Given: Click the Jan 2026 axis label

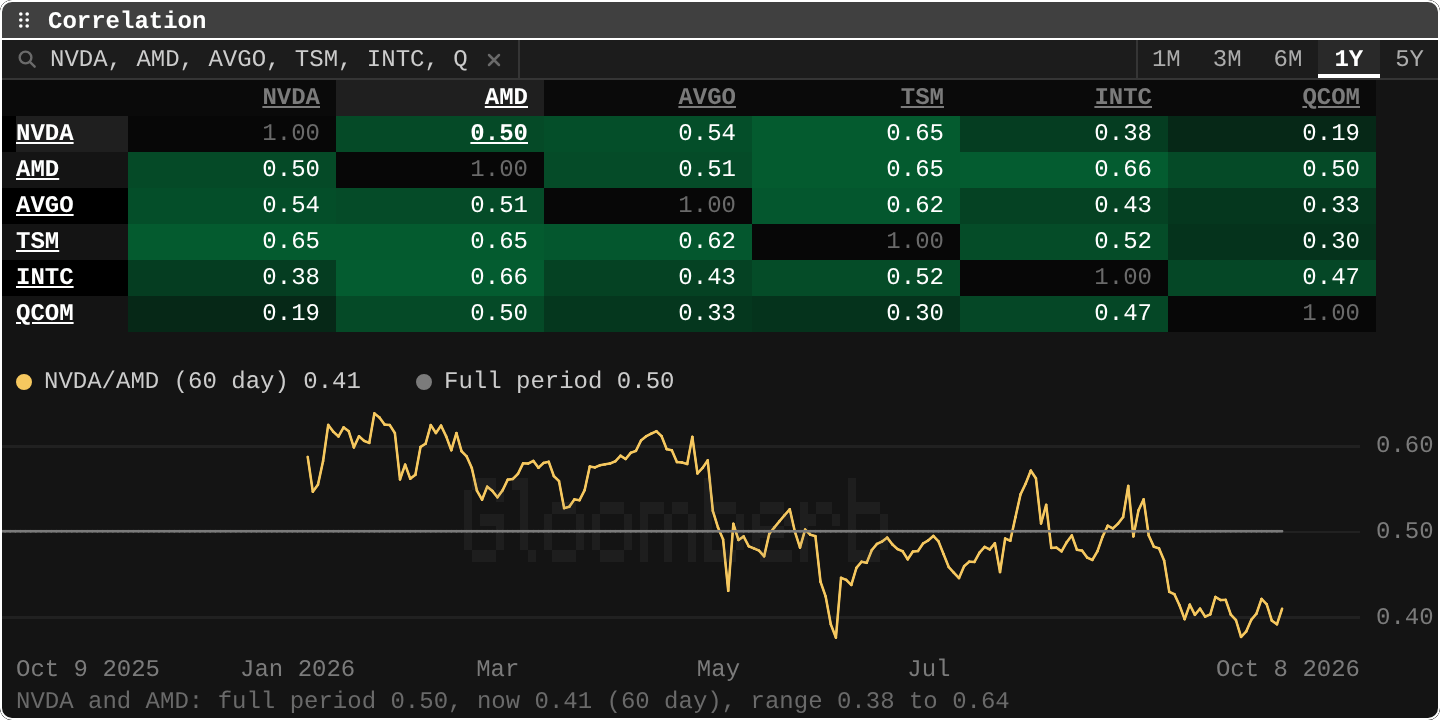Looking at the screenshot, I should coord(298,669).
